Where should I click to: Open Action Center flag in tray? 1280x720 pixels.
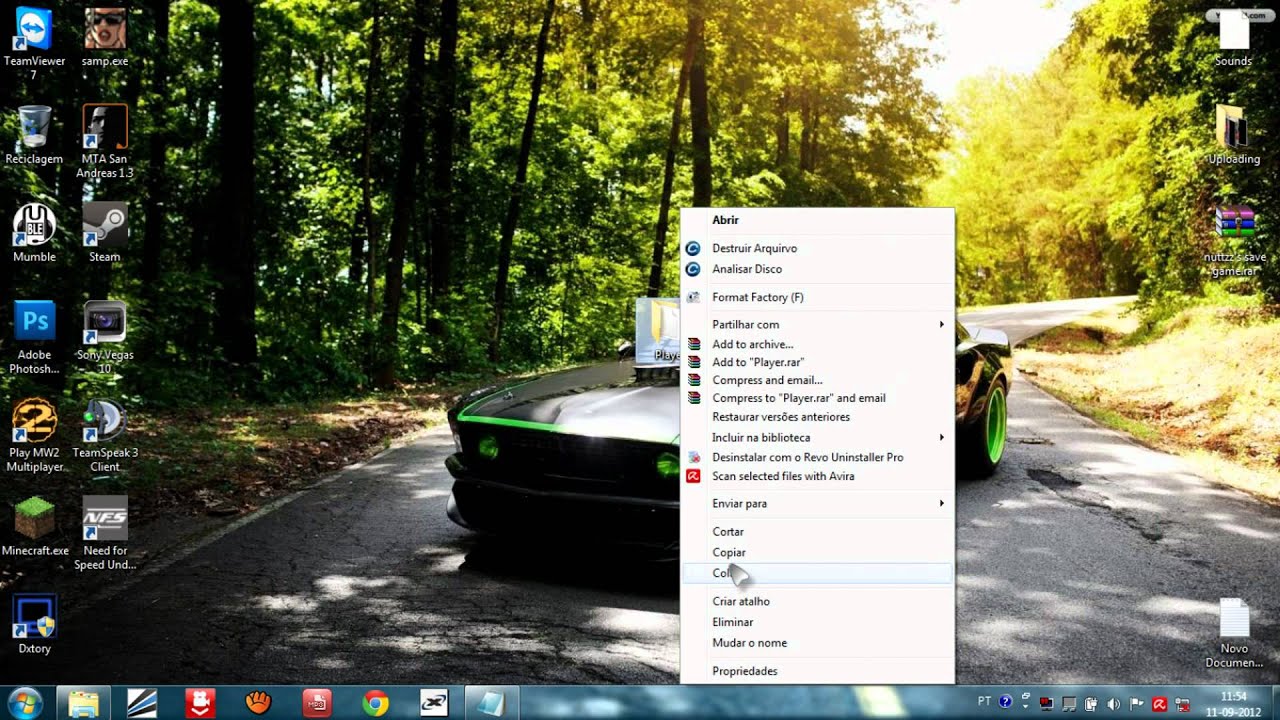(x=1136, y=703)
